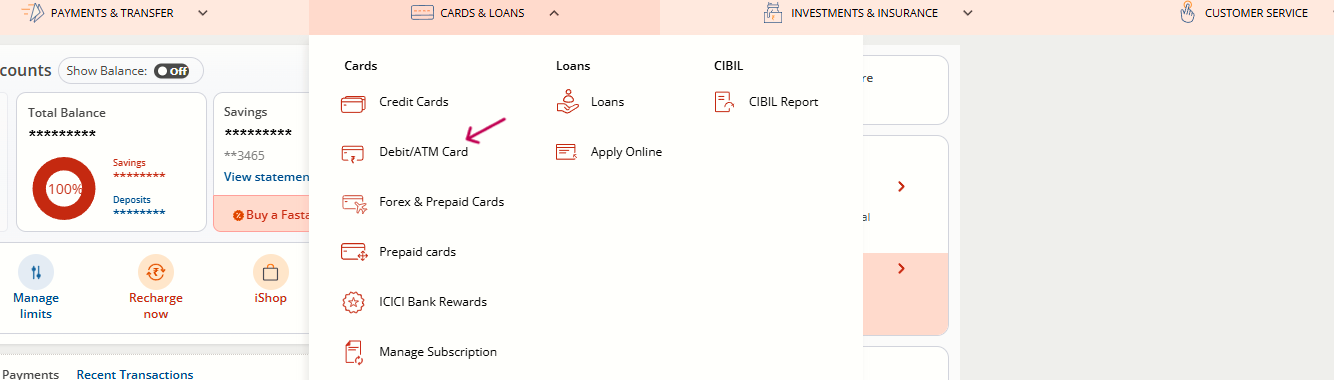
Task: Click the Recharge now icon
Action: pos(156,272)
